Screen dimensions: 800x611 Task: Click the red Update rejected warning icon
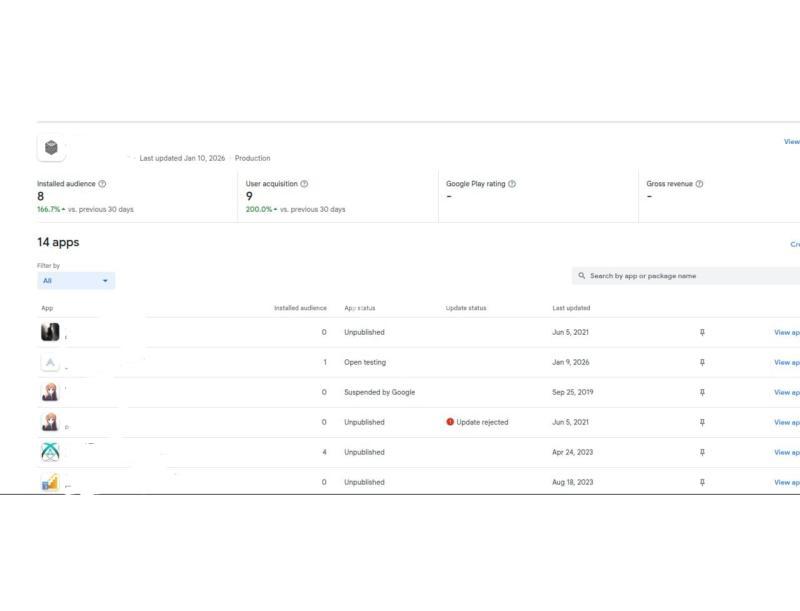450,422
